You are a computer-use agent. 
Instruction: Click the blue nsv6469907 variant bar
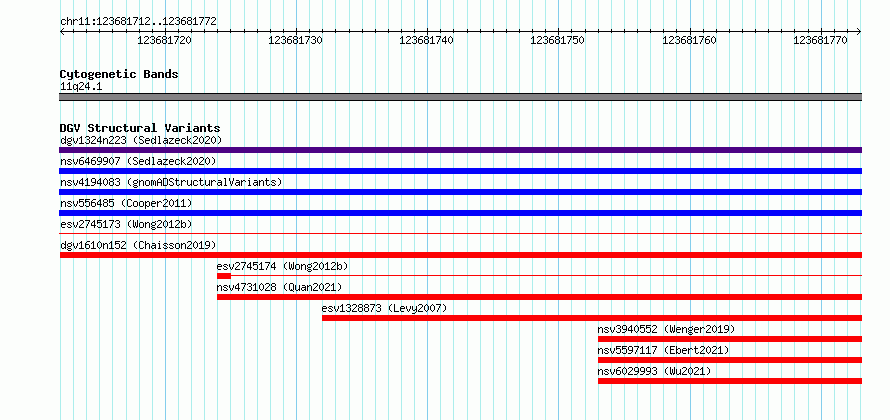point(460,171)
